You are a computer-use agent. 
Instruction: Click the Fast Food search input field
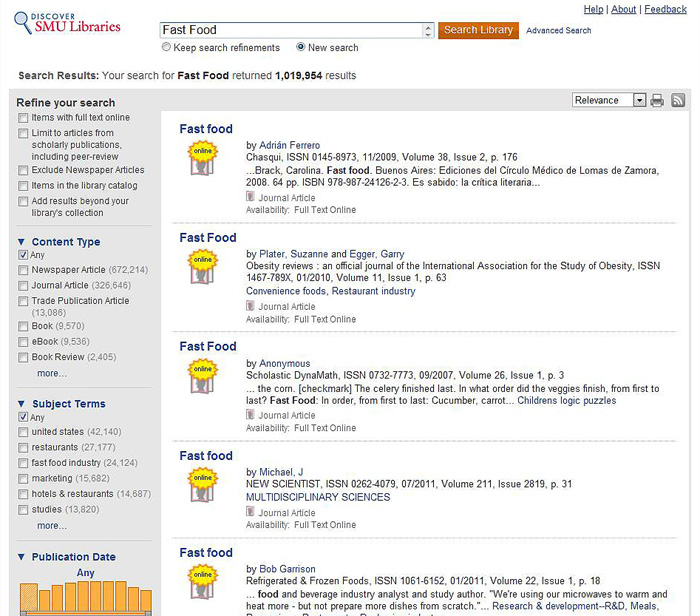[x=290, y=30]
